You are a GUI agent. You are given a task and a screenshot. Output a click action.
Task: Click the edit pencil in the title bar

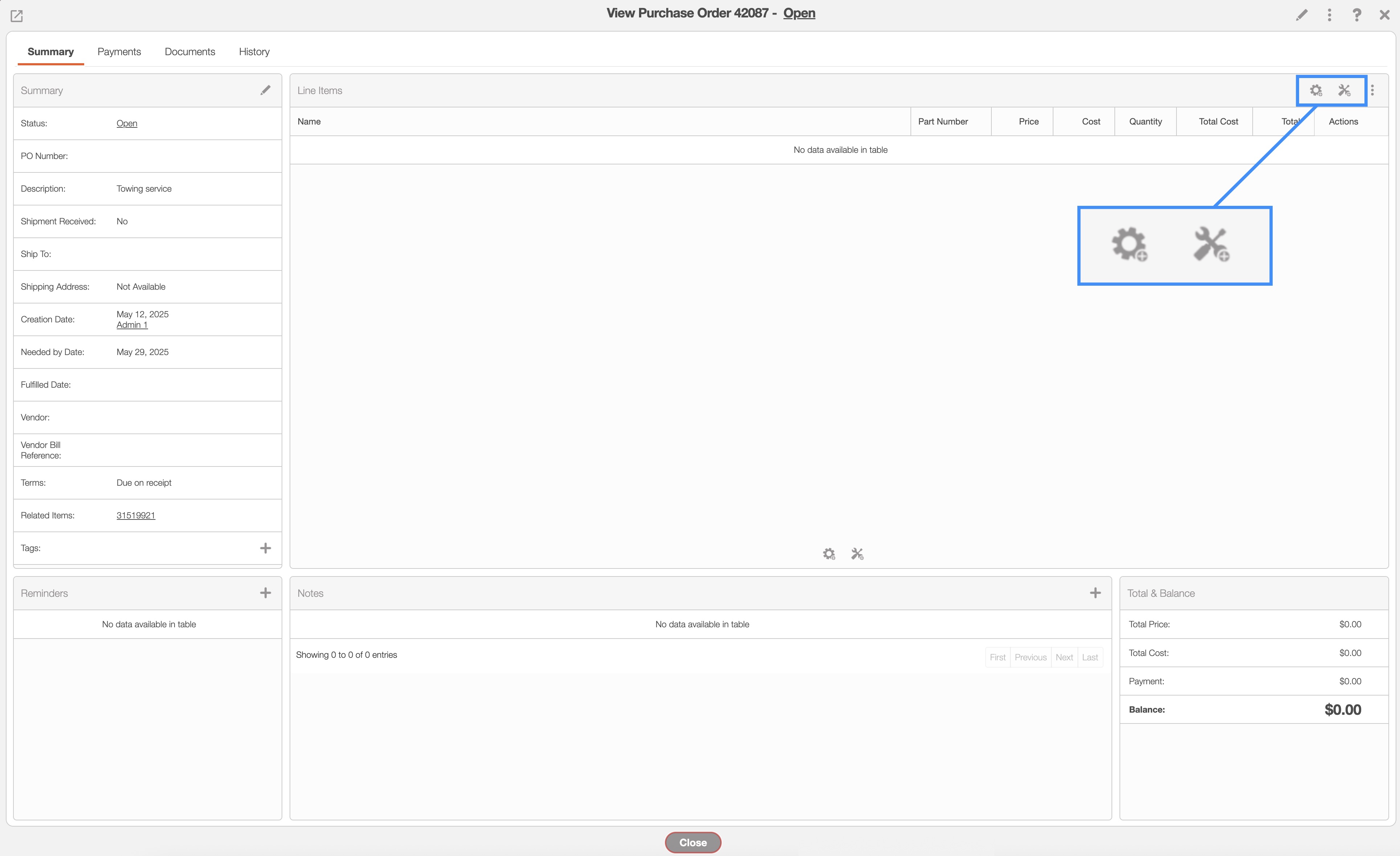pos(1301,15)
